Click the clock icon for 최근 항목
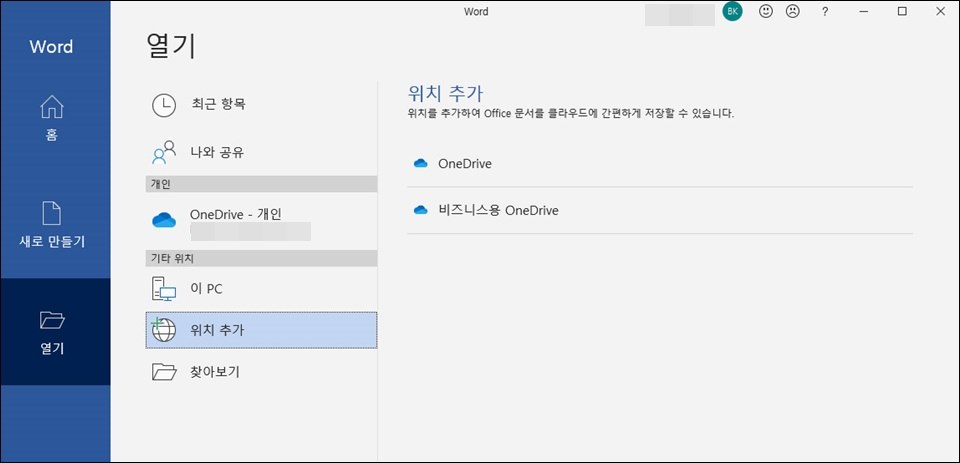The width and height of the screenshot is (960, 463). (163, 105)
